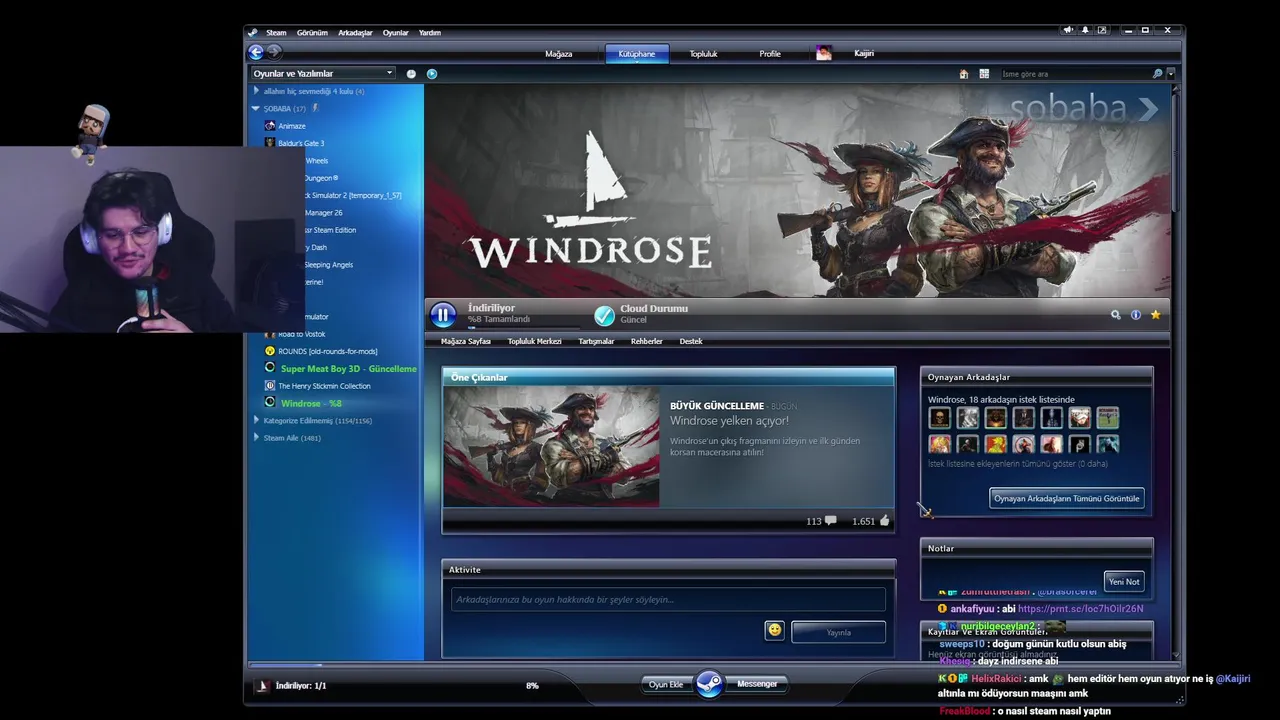Image resolution: width=1280 pixels, height=720 pixels.
Task: Open the Arkadaşlar menu
Action: pyautogui.click(x=355, y=33)
